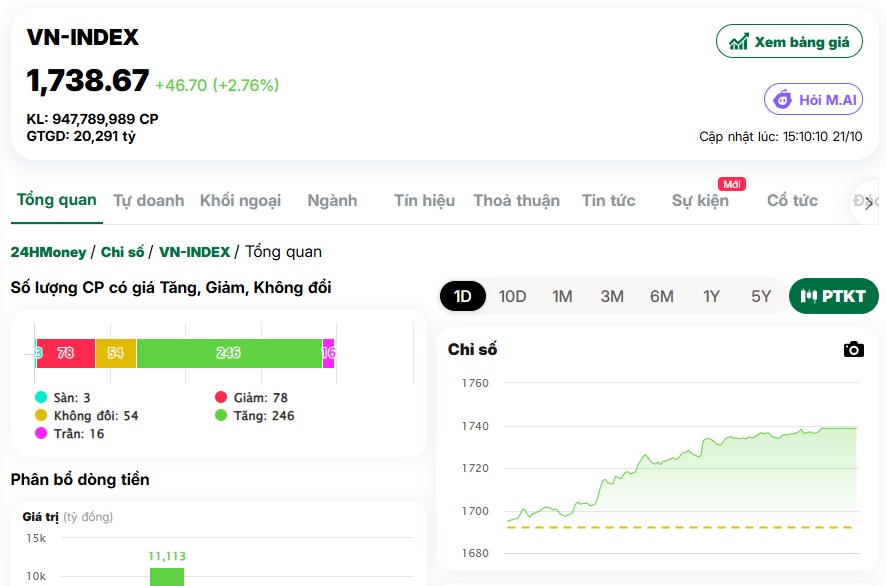Click the robot icon in Hỏi M.AI
Viewport: 887px width, 586px height.
(782, 100)
